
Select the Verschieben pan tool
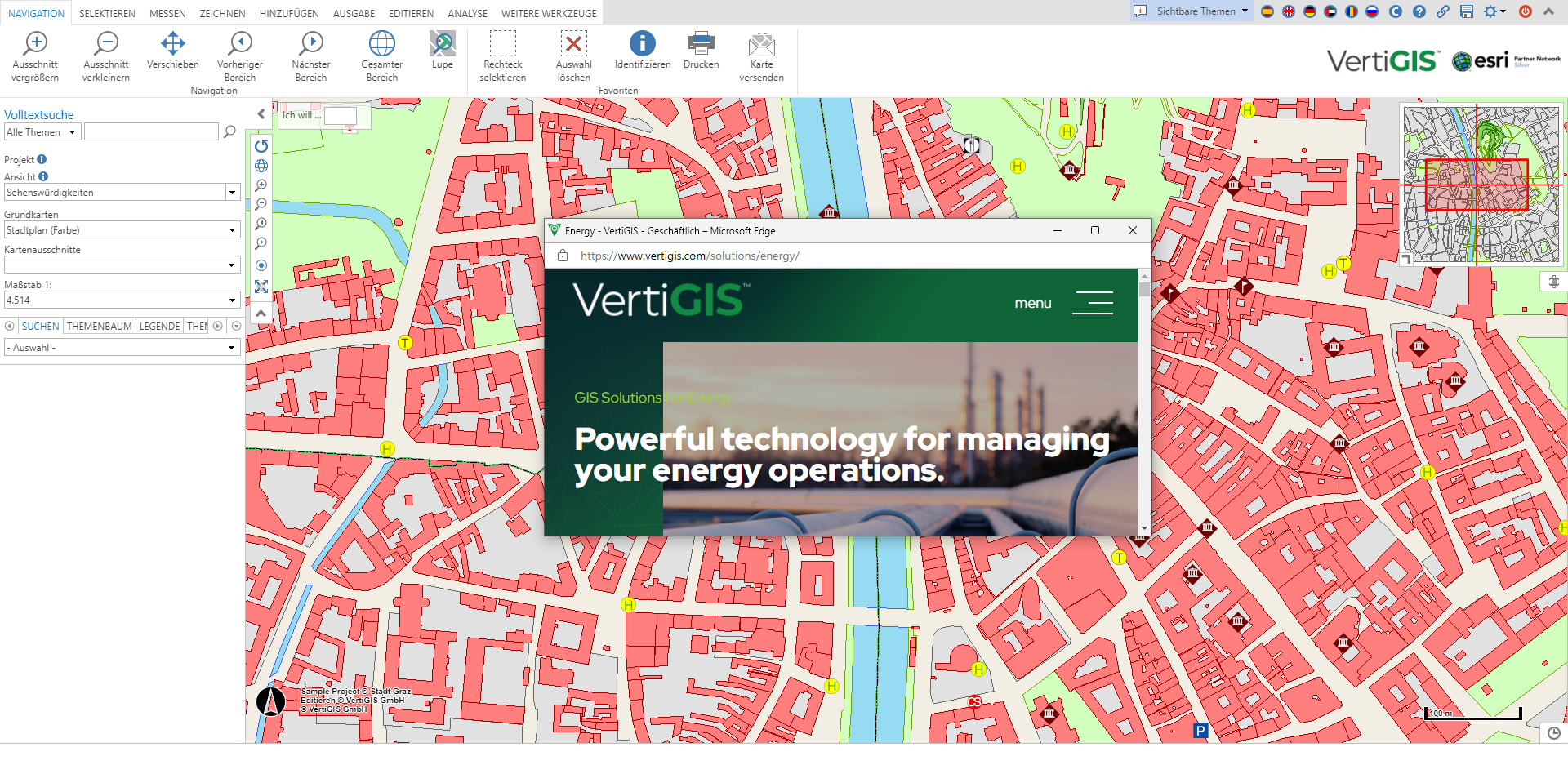pyautogui.click(x=172, y=56)
